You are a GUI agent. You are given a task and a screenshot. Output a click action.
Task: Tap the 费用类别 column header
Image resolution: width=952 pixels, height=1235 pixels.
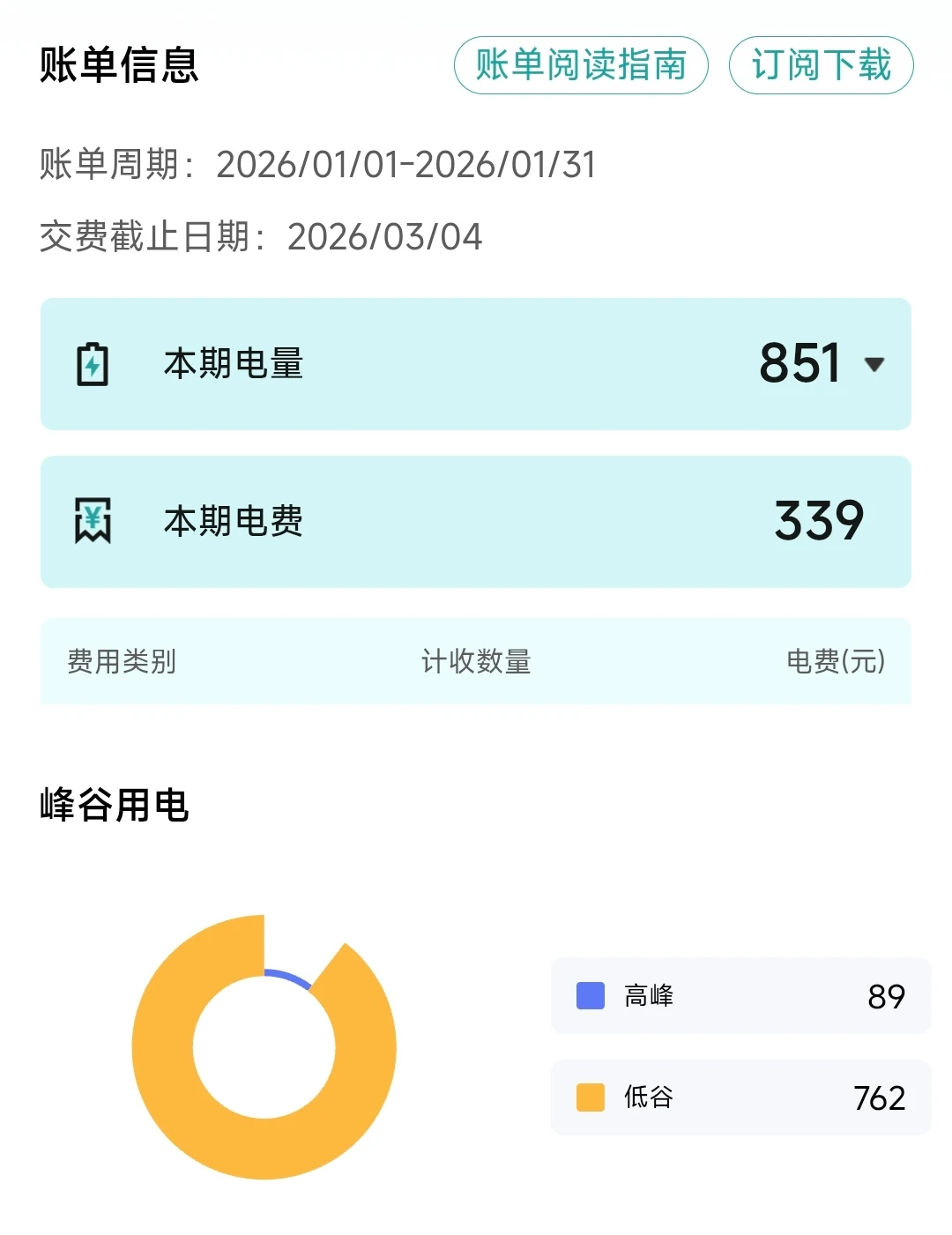122,661
